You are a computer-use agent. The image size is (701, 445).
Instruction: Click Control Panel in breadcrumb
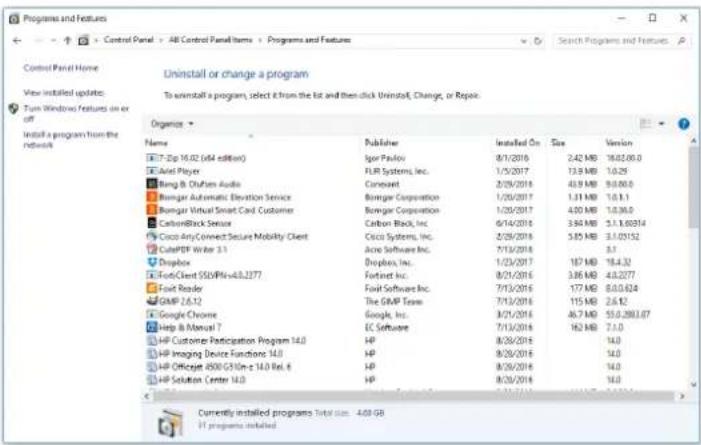(x=128, y=40)
